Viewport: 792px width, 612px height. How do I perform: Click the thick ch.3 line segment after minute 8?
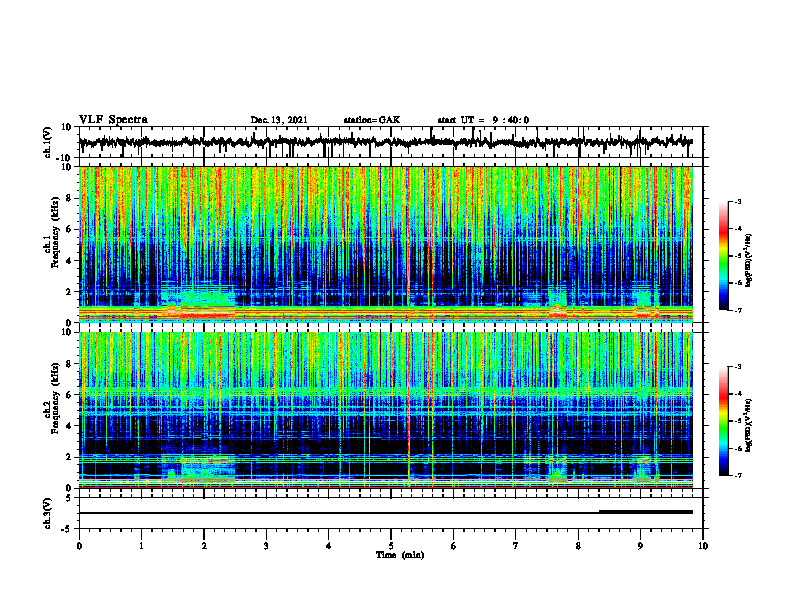coord(646,512)
